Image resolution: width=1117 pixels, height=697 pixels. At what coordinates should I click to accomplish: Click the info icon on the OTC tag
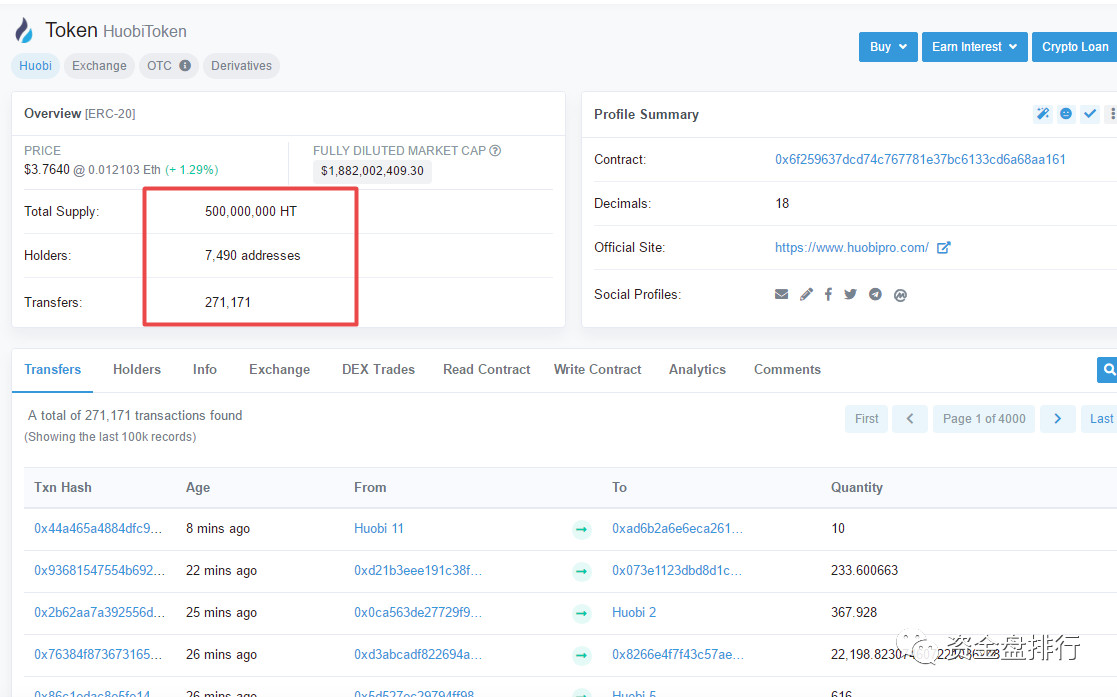185,66
